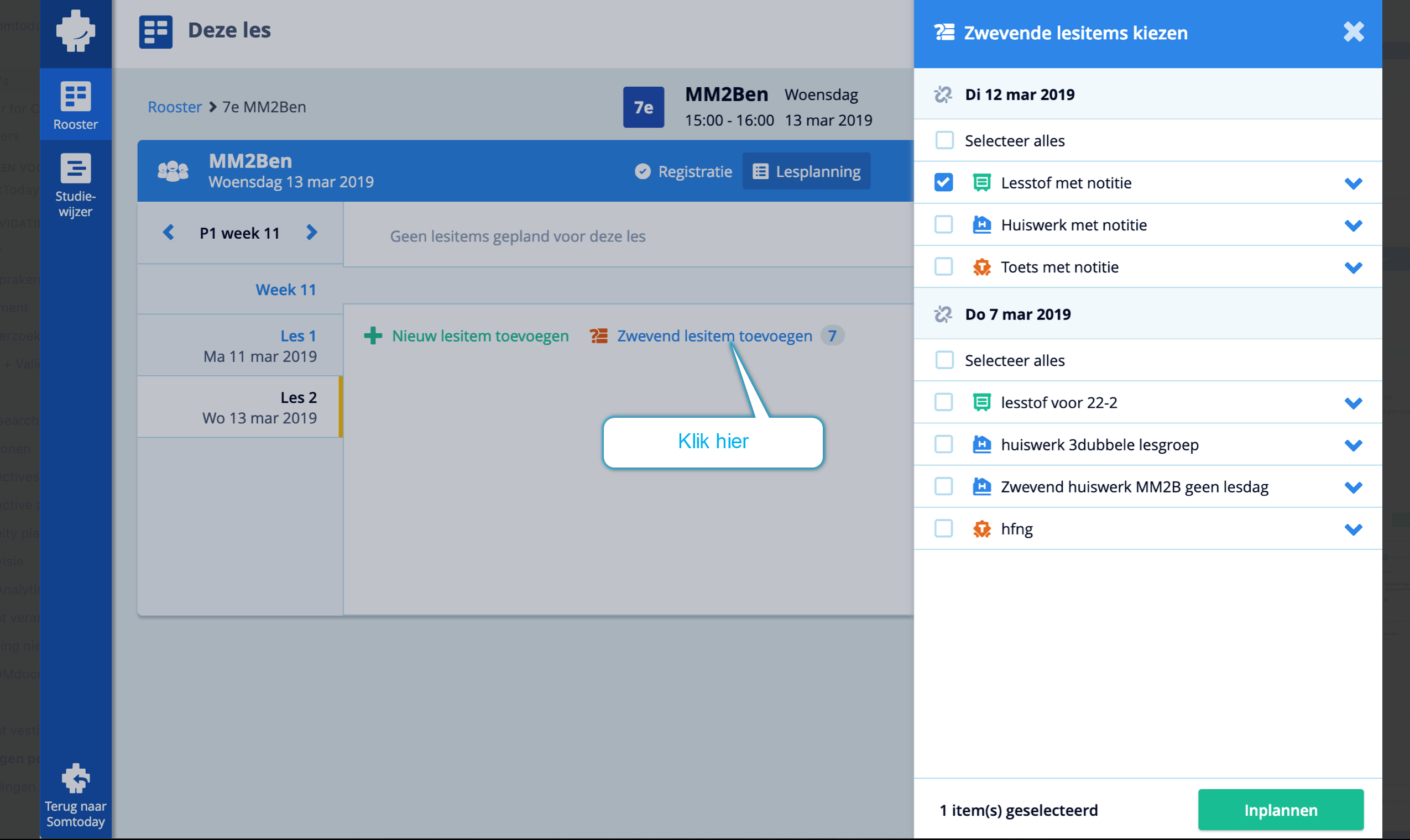Check huiswerk 3dubbele lesgroep checkbox

point(943,444)
